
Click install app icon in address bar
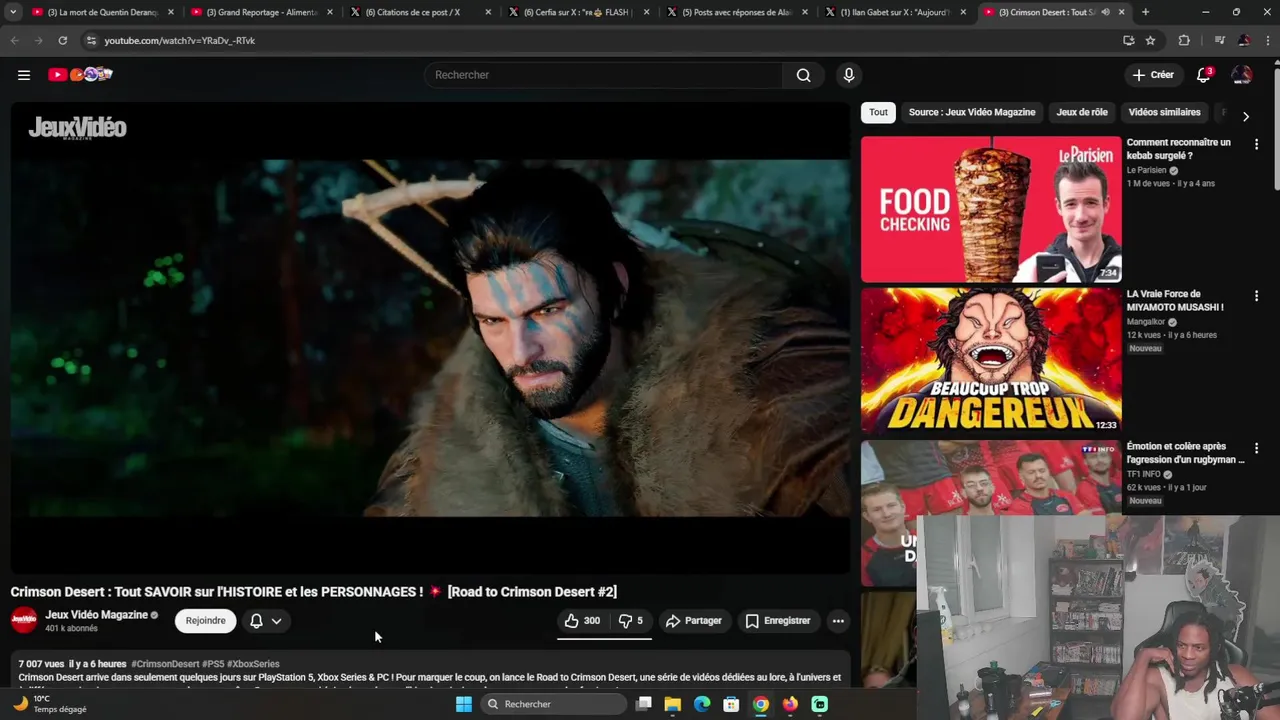1128,40
